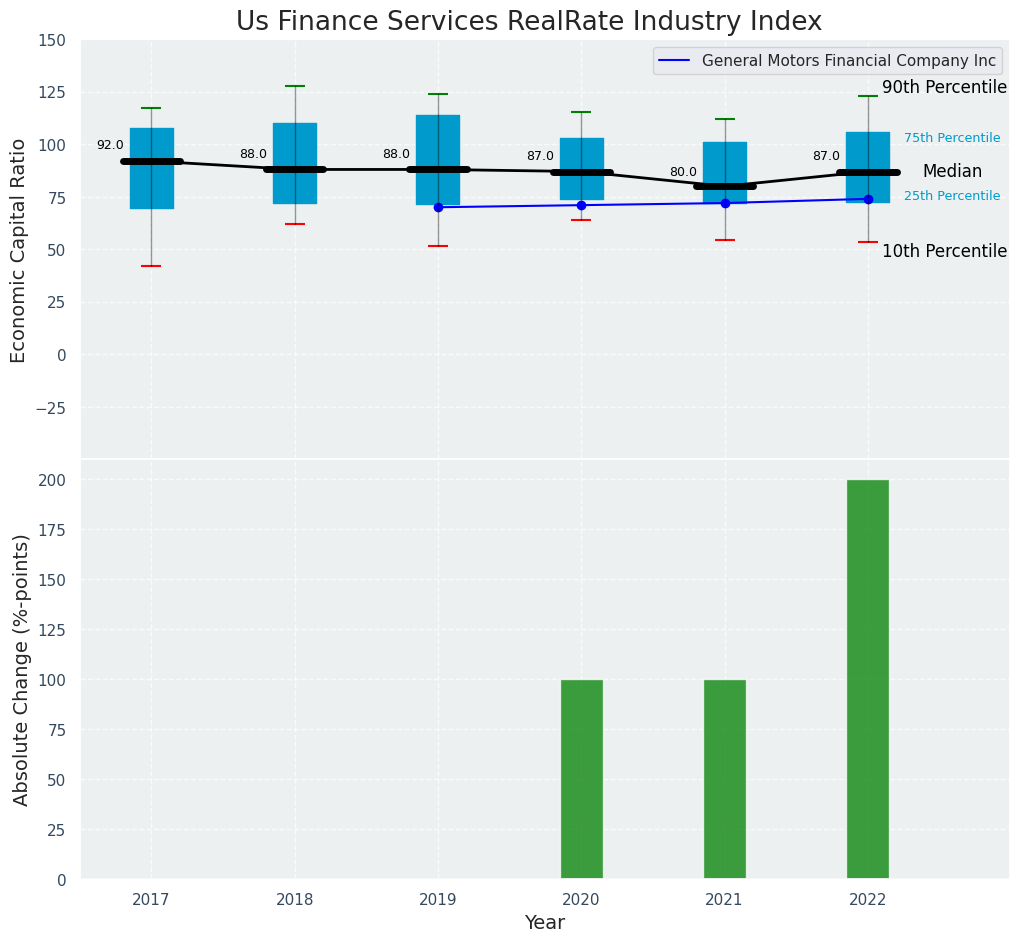The height and width of the screenshot is (942, 1019).
Task: Click the General Motors Financial legend label
Action: tap(848, 61)
